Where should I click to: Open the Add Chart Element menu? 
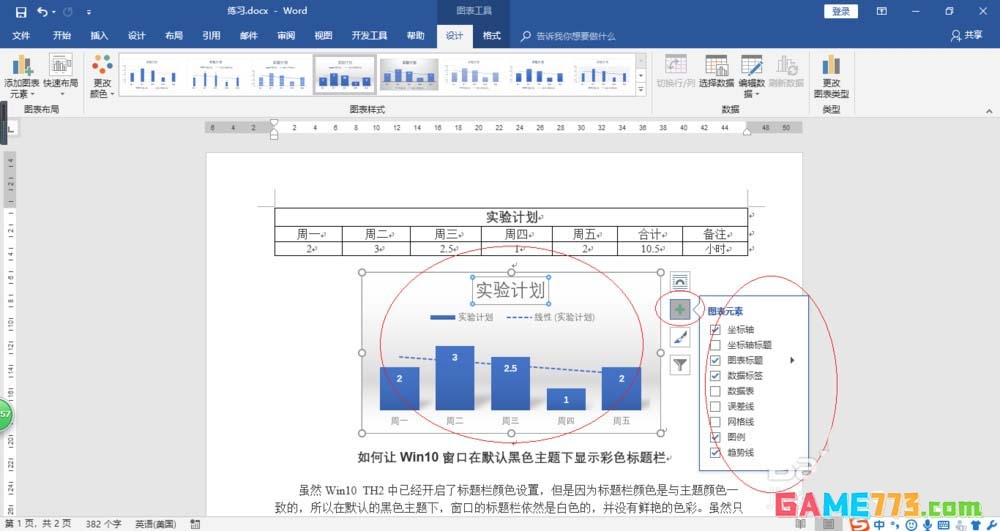tap(22, 76)
